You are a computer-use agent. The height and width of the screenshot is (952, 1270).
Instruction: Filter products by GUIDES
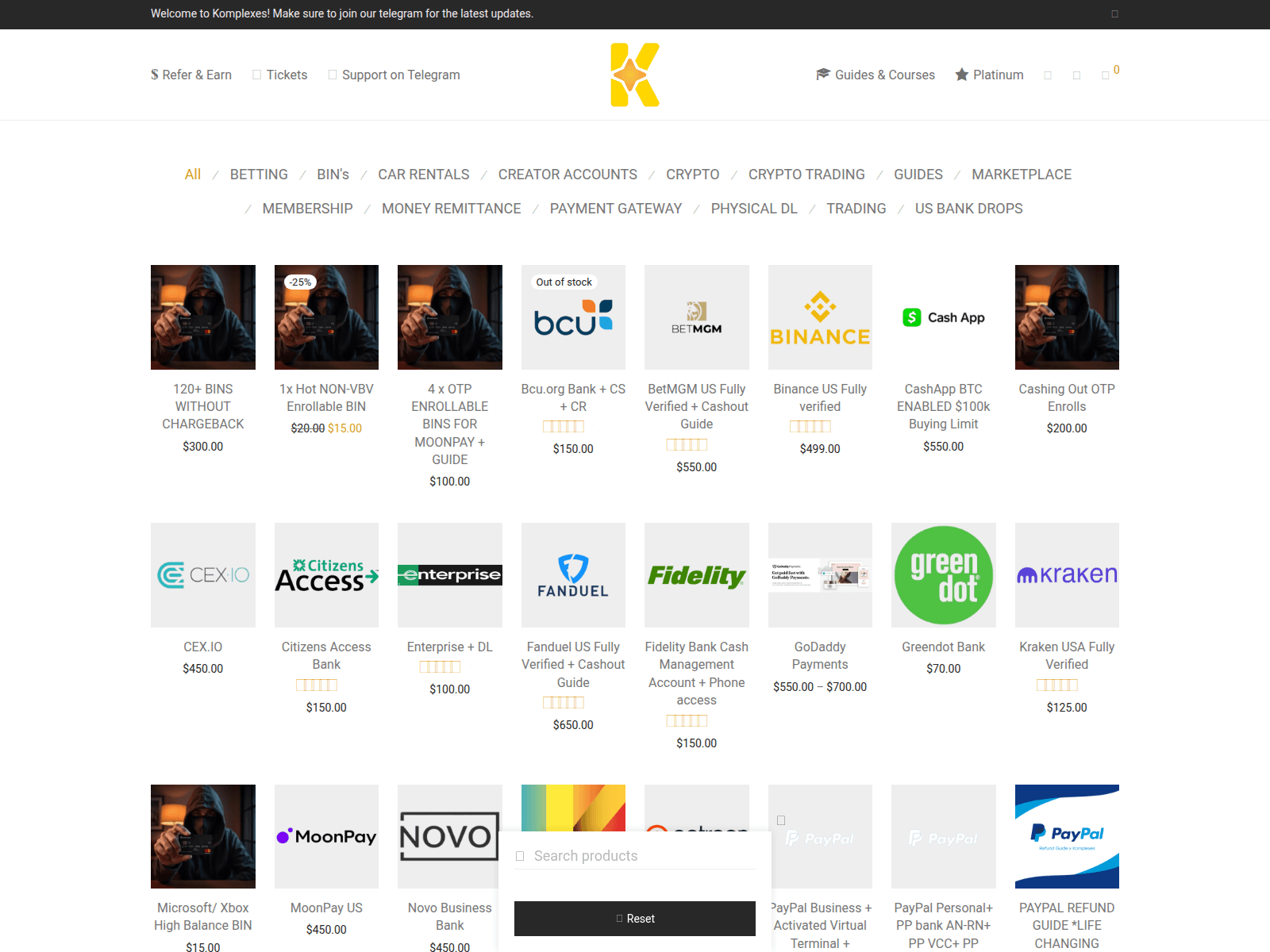click(x=918, y=175)
